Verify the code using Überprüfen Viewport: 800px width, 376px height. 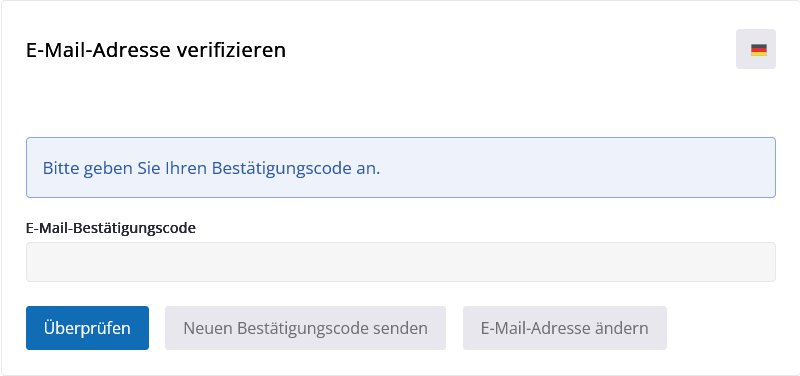point(87,328)
